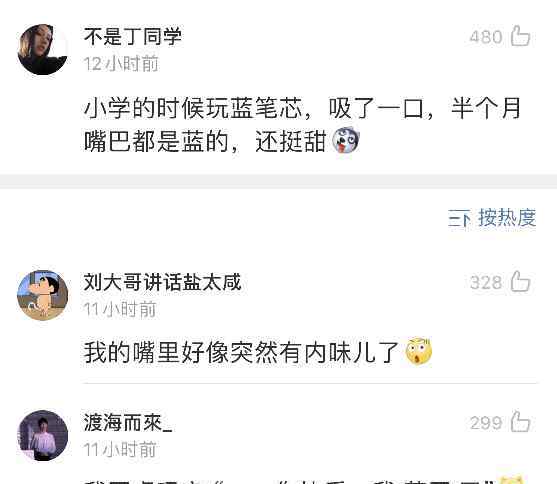The height and width of the screenshot is (484, 557).
Task: Tap the 328 like count
Action: pyautogui.click(x=486, y=283)
